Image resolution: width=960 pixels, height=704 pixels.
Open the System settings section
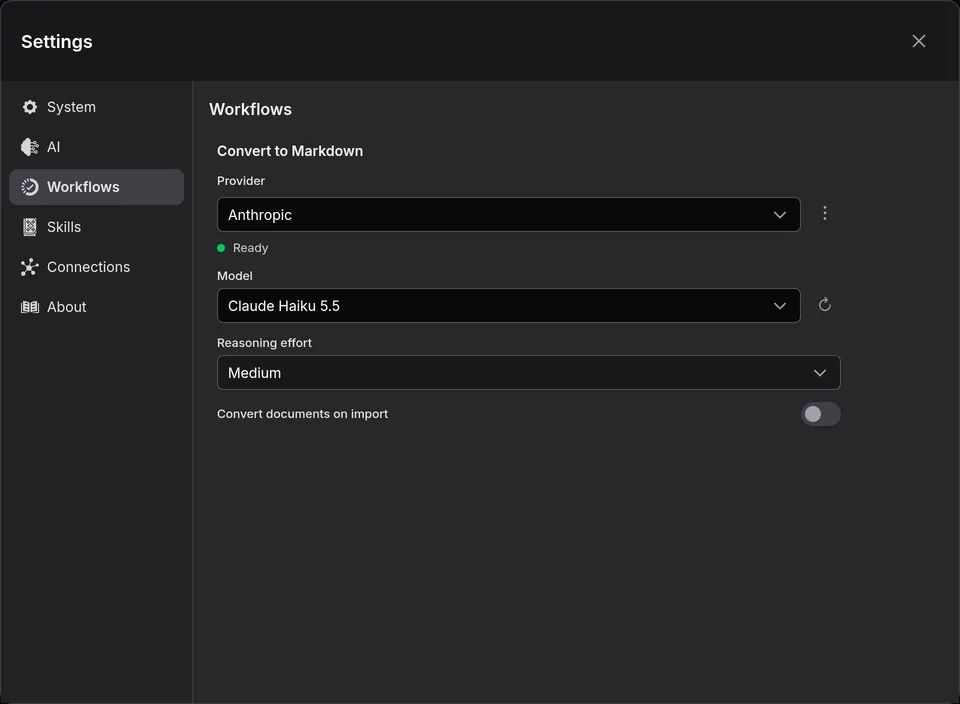click(96, 107)
